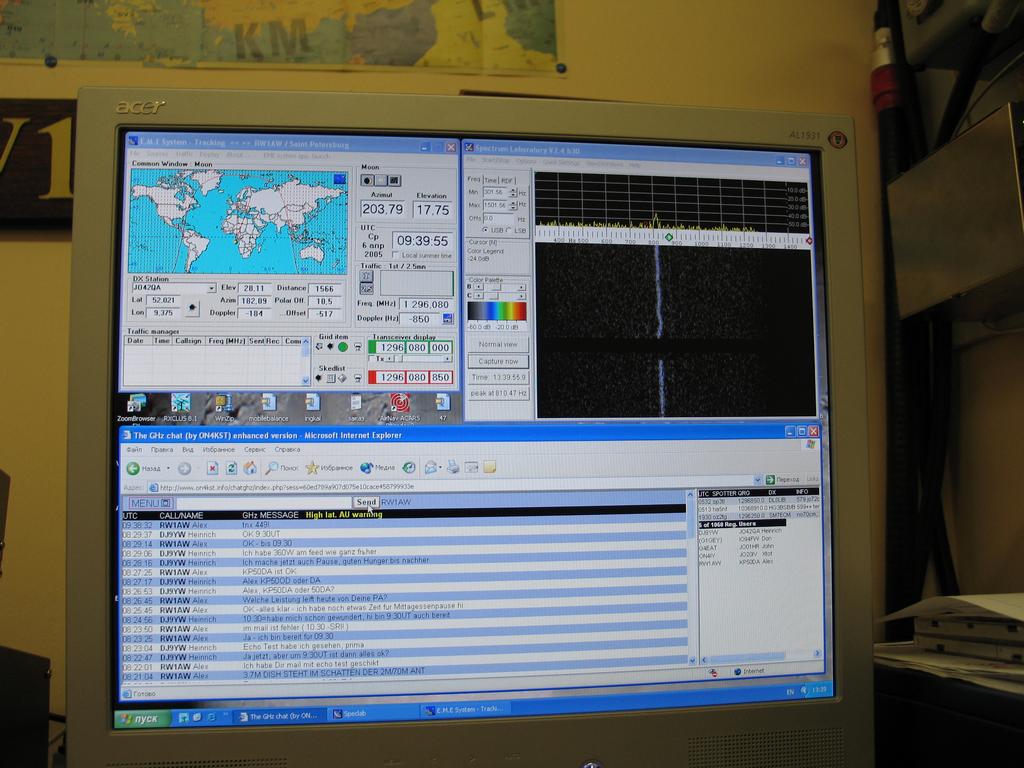This screenshot has width=1024, height=768.
Task: Click the MENU button in GHz chat
Action: point(150,504)
